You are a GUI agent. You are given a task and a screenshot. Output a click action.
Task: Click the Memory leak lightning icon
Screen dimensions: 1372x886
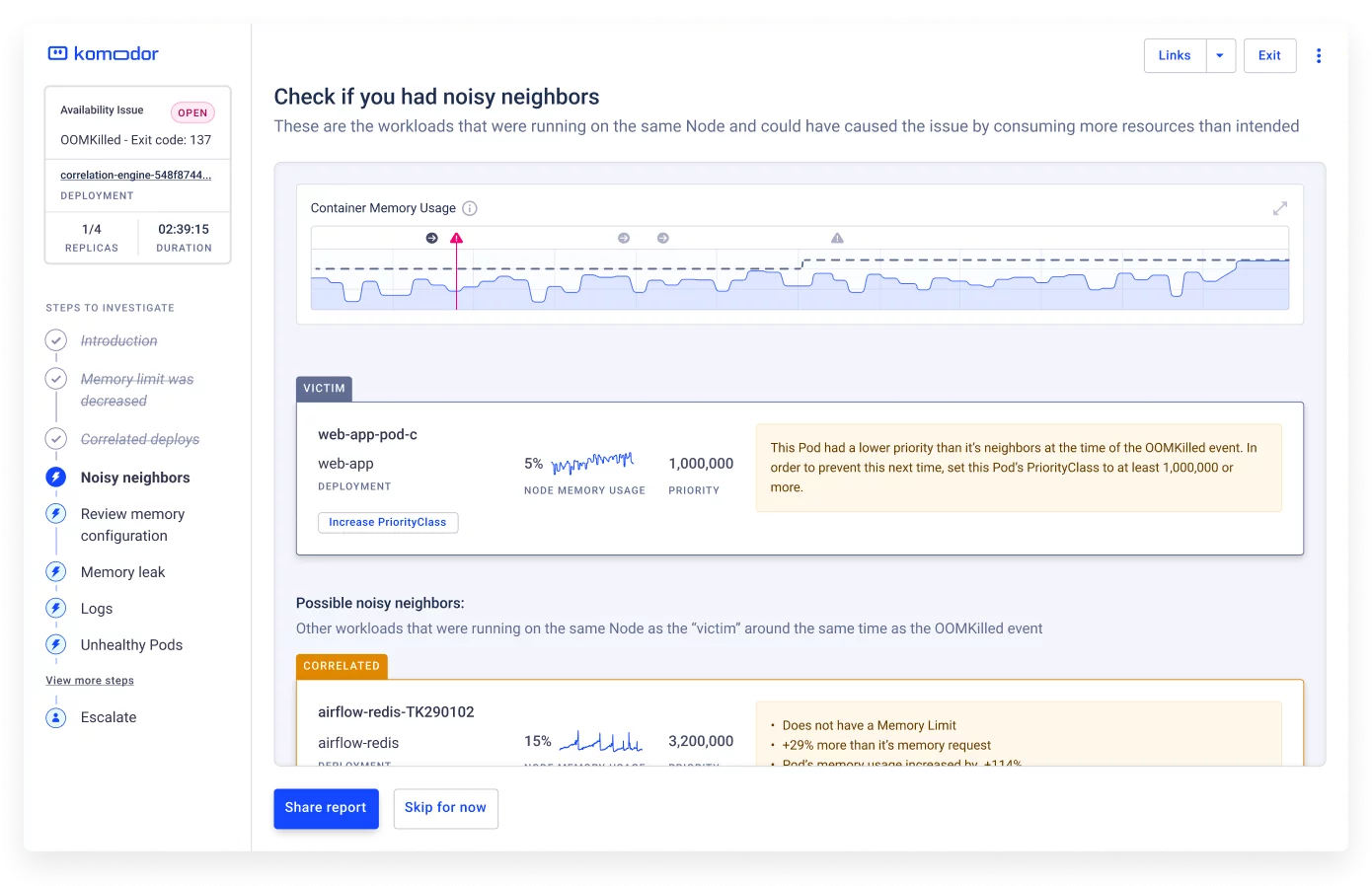click(56, 572)
